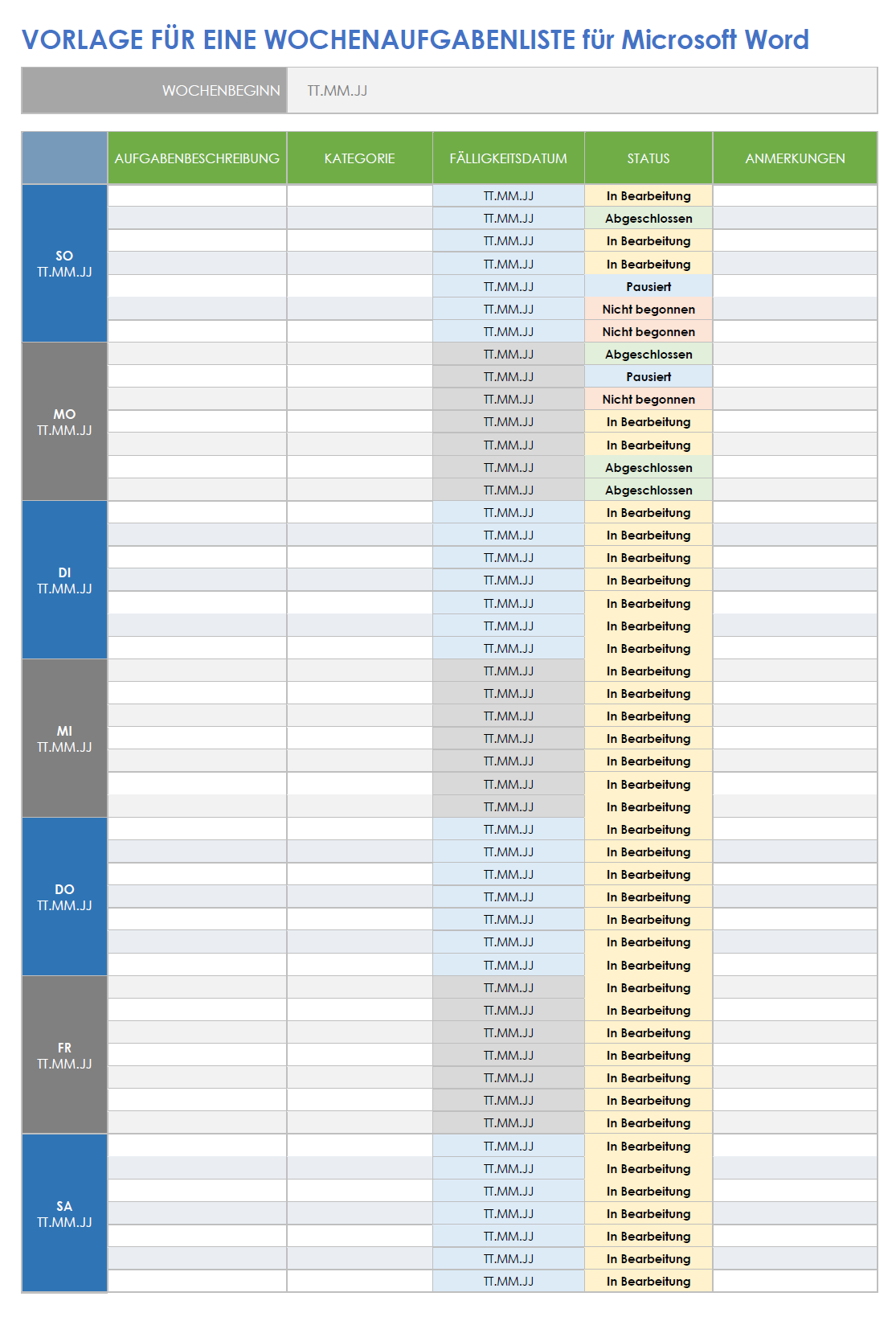Click the STATUS column header
Image resolution: width=896 pixels, height=1317 pixels.
648,158
